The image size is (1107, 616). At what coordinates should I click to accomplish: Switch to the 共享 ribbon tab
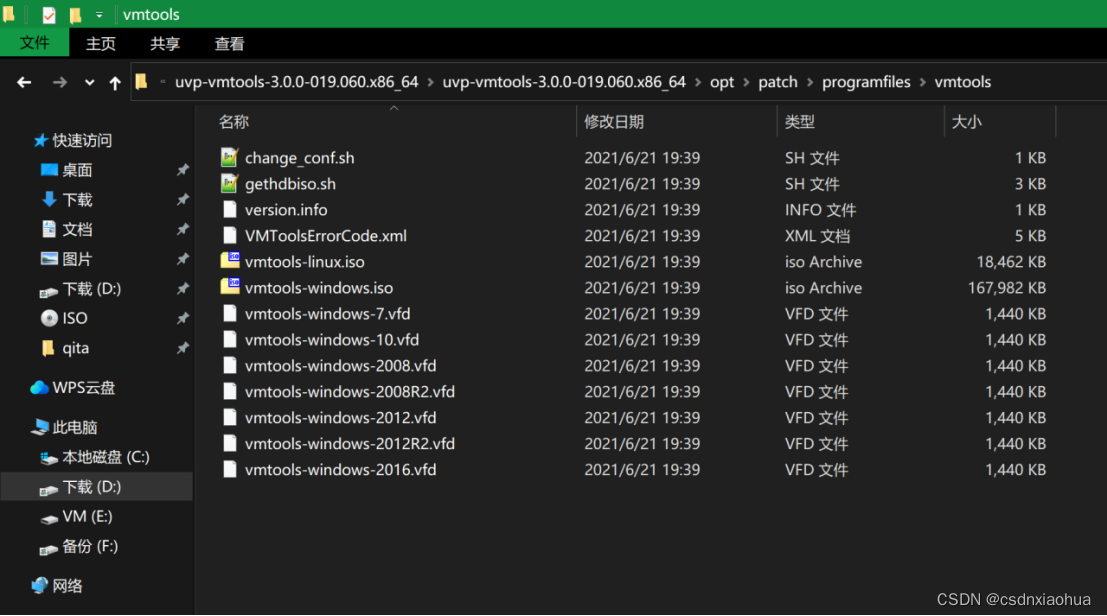[164, 44]
